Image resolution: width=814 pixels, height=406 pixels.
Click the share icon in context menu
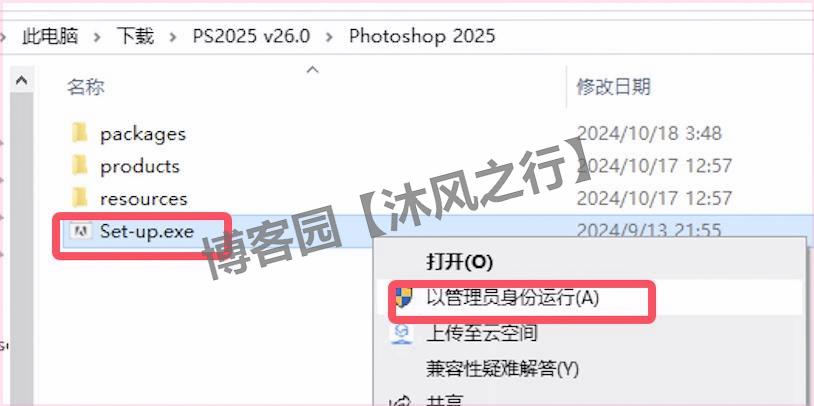pos(401,401)
